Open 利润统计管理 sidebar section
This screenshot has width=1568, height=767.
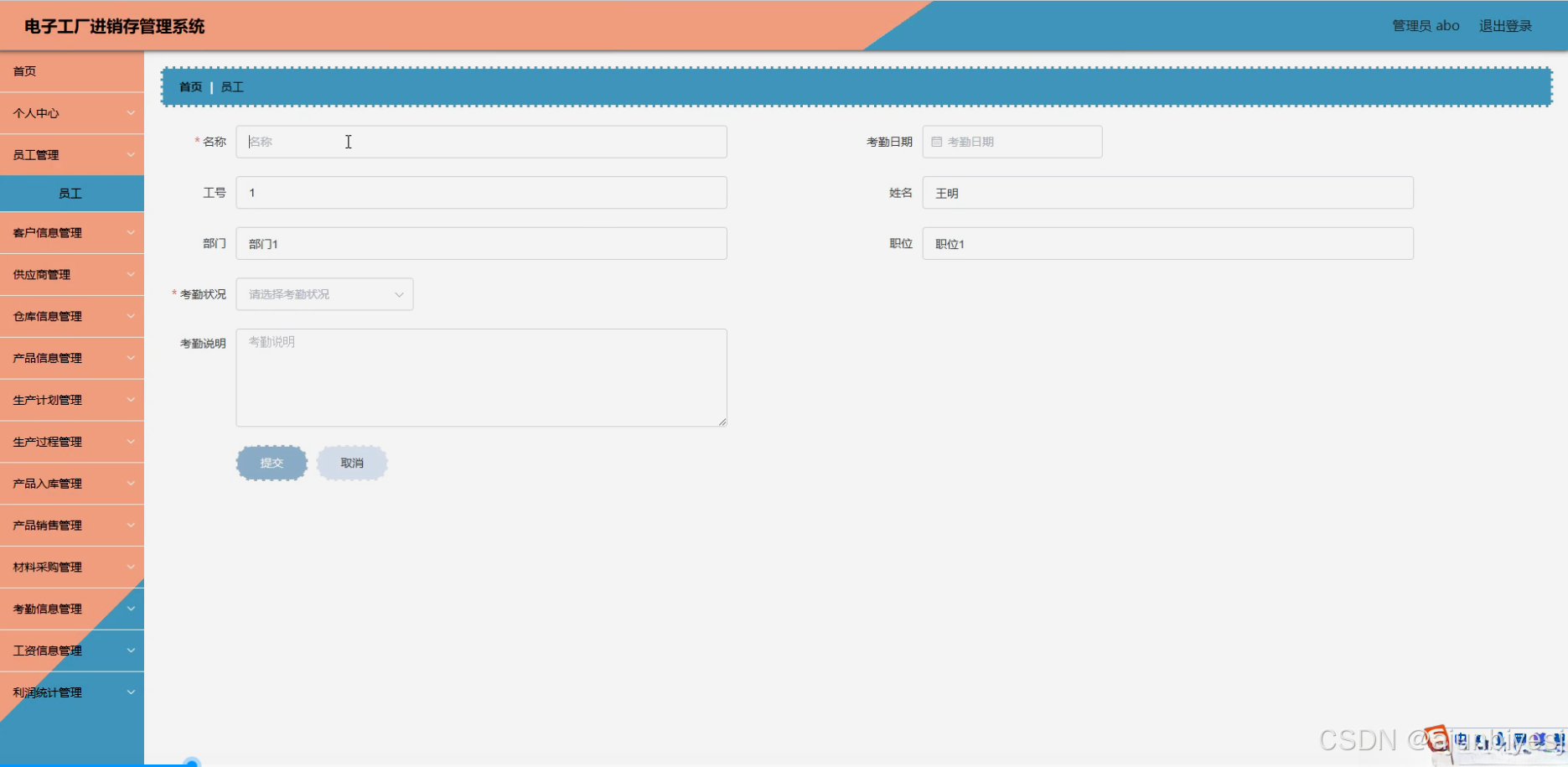pos(72,692)
